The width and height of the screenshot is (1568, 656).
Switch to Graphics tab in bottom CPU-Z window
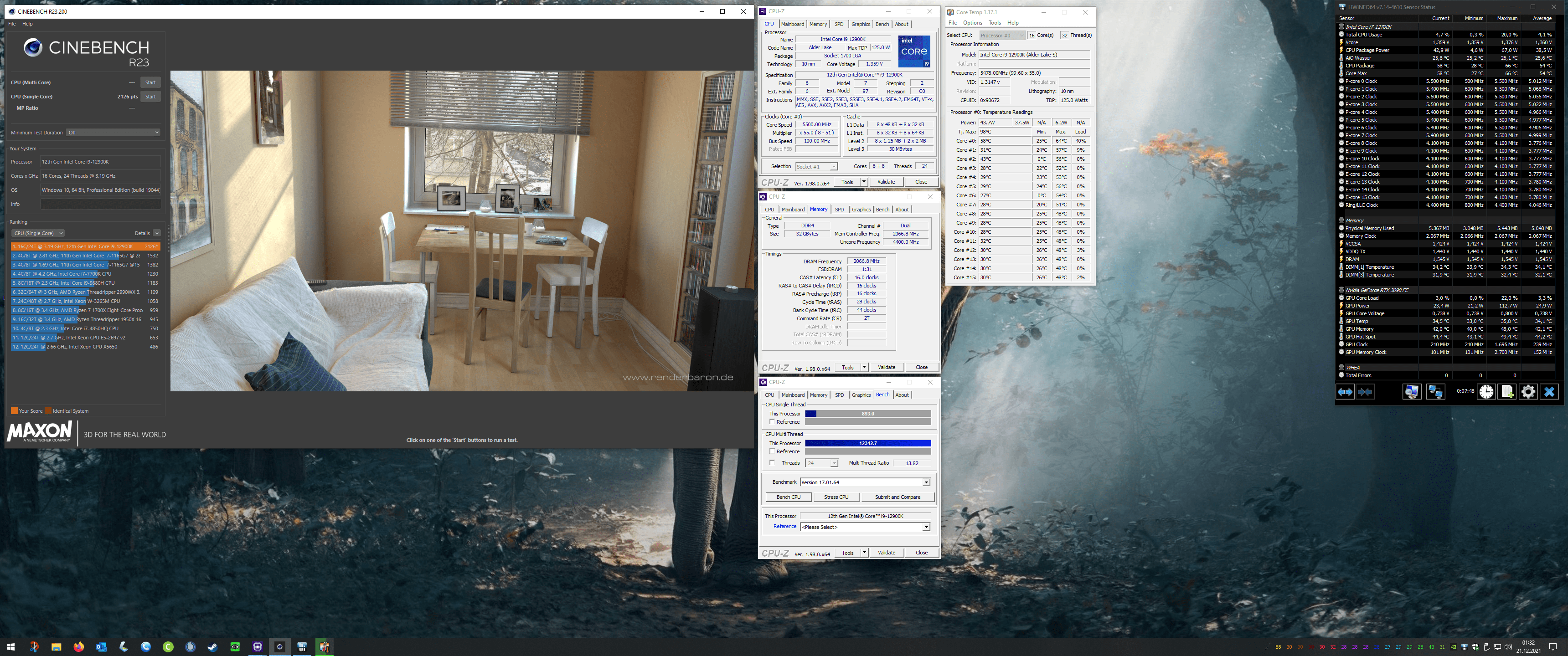tap(861, 395)
